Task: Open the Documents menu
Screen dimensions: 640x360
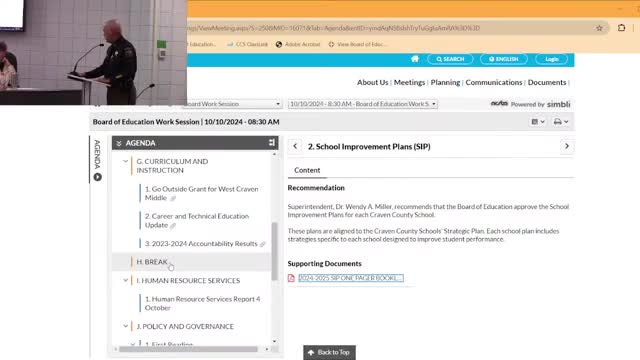Action: click(x=547, y=82)
